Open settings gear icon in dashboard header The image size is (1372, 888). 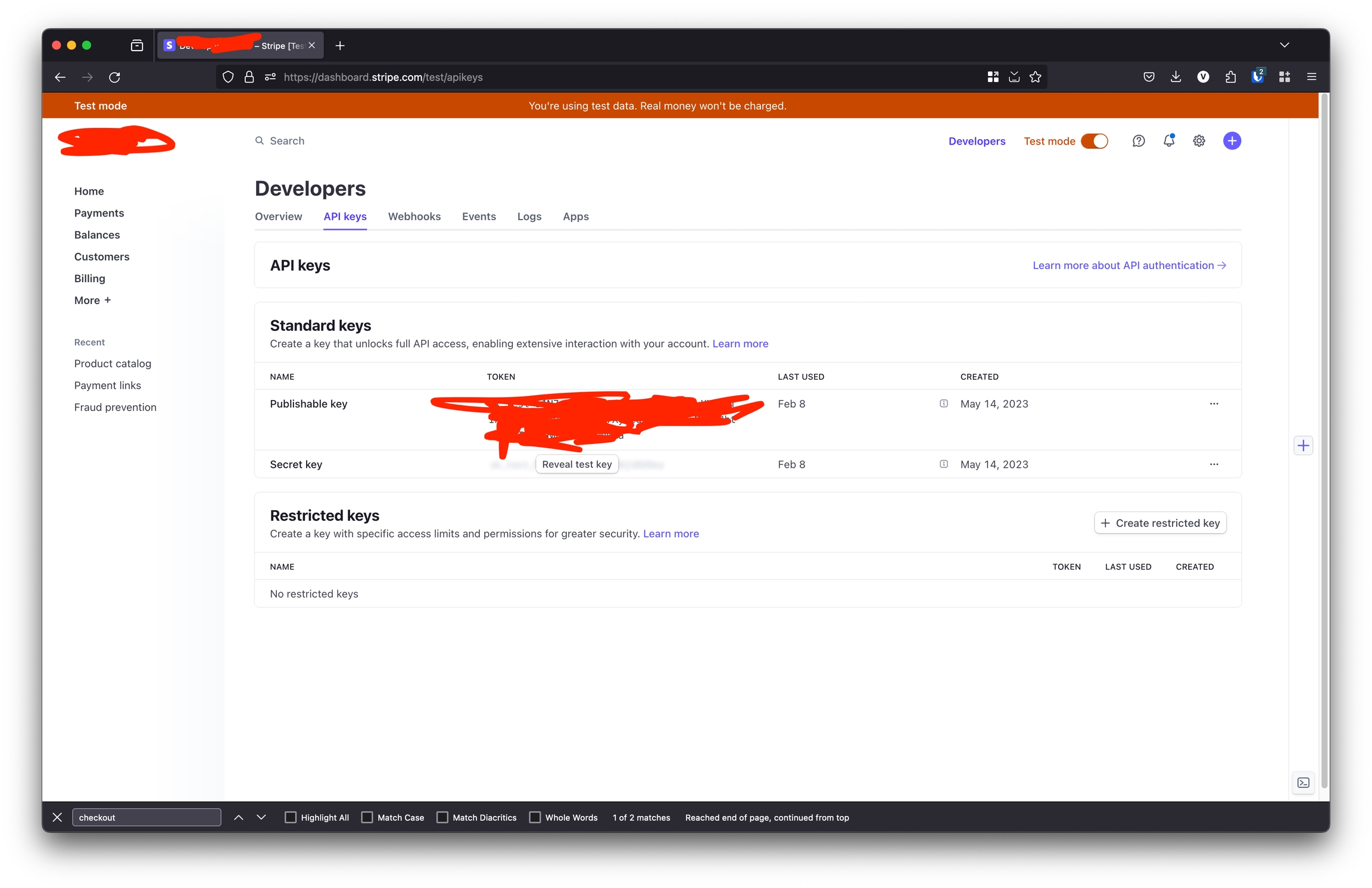coord(1199,141)
